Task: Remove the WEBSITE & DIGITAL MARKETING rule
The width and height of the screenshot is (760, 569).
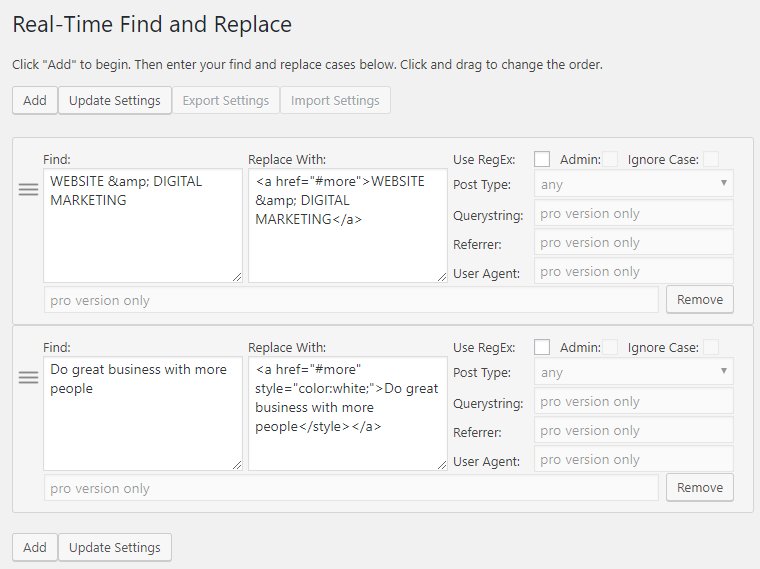Action: [x=700, y=300]
